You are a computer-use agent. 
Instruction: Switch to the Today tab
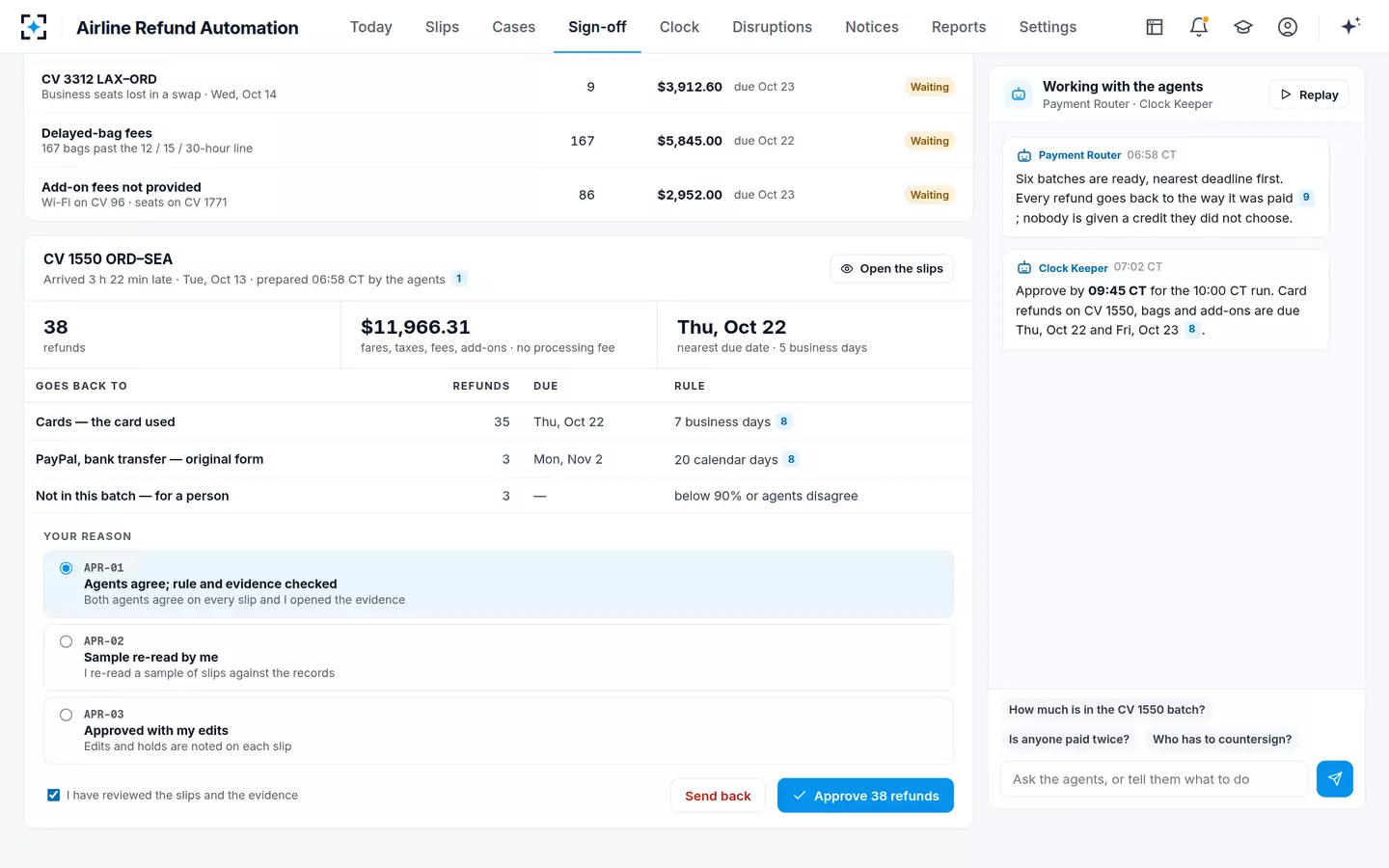tap(371, 27)
